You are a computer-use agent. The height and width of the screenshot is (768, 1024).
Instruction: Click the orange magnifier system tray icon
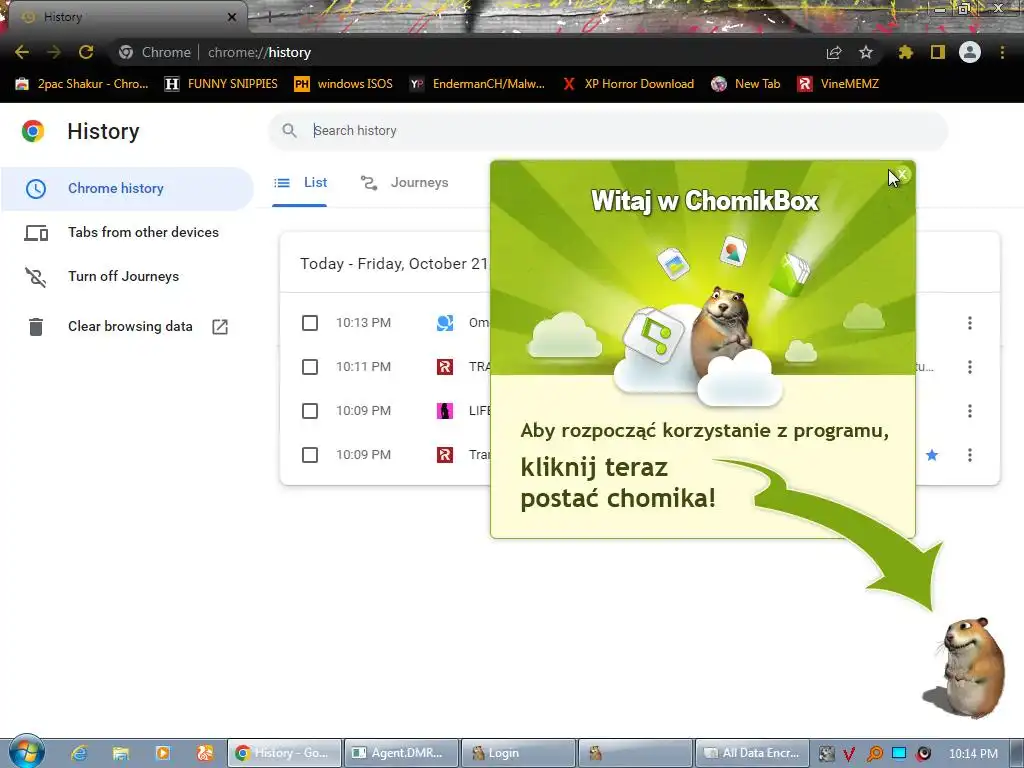tap(874, 754)
